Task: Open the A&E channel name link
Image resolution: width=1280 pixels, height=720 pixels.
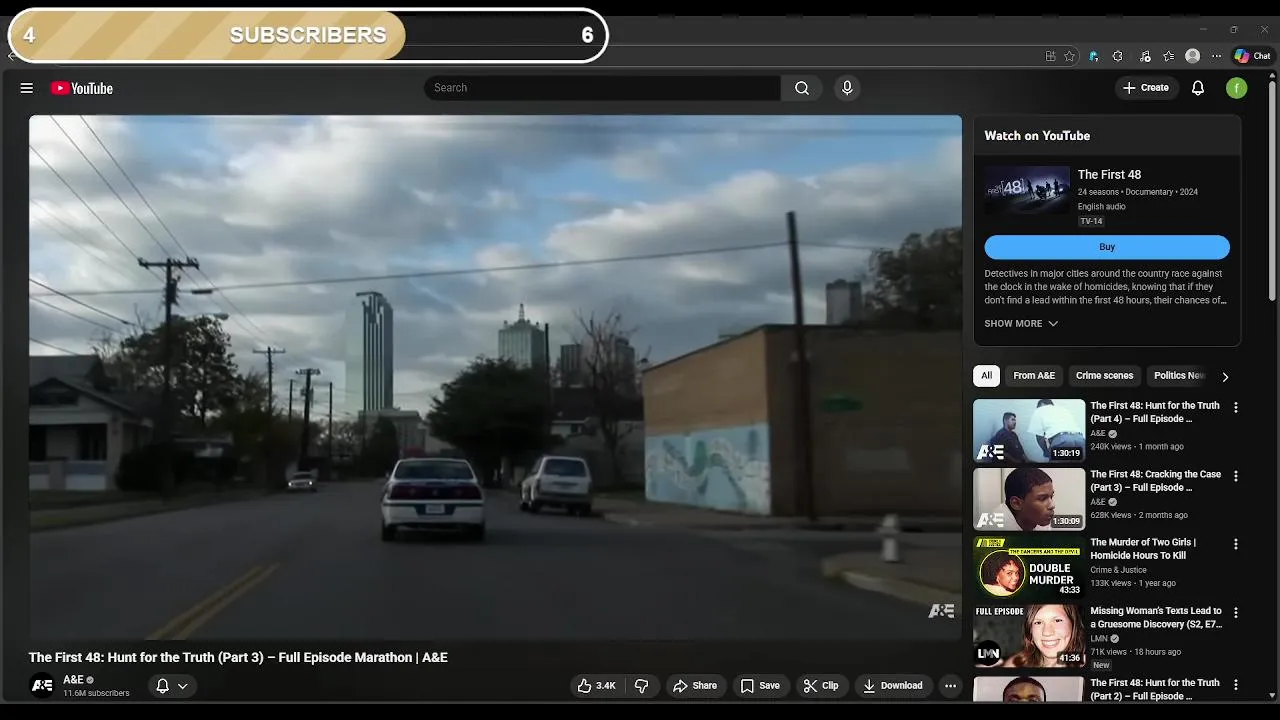Action: click(73, 680)
